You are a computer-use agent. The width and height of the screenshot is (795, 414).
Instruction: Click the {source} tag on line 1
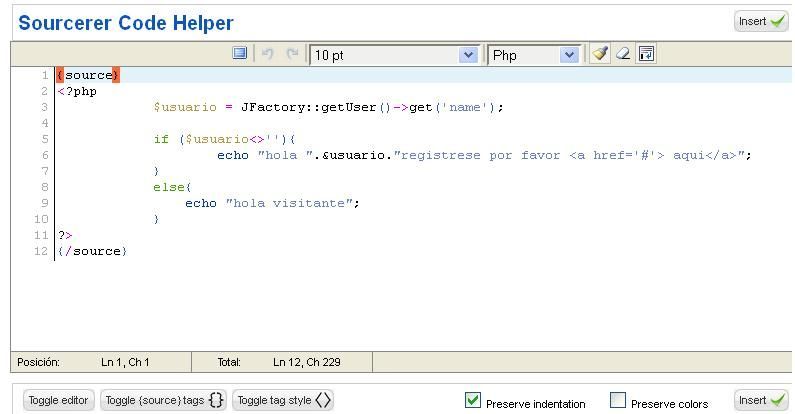tap(88, 75)
